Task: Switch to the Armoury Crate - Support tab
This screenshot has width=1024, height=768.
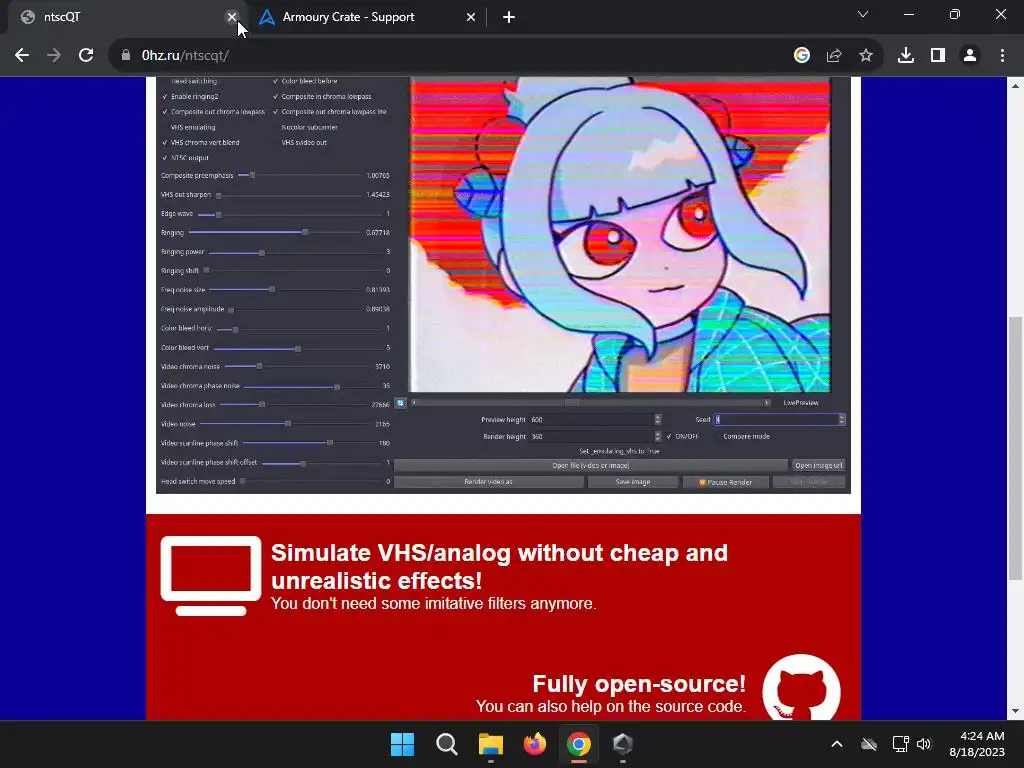Action: point(367,17)
